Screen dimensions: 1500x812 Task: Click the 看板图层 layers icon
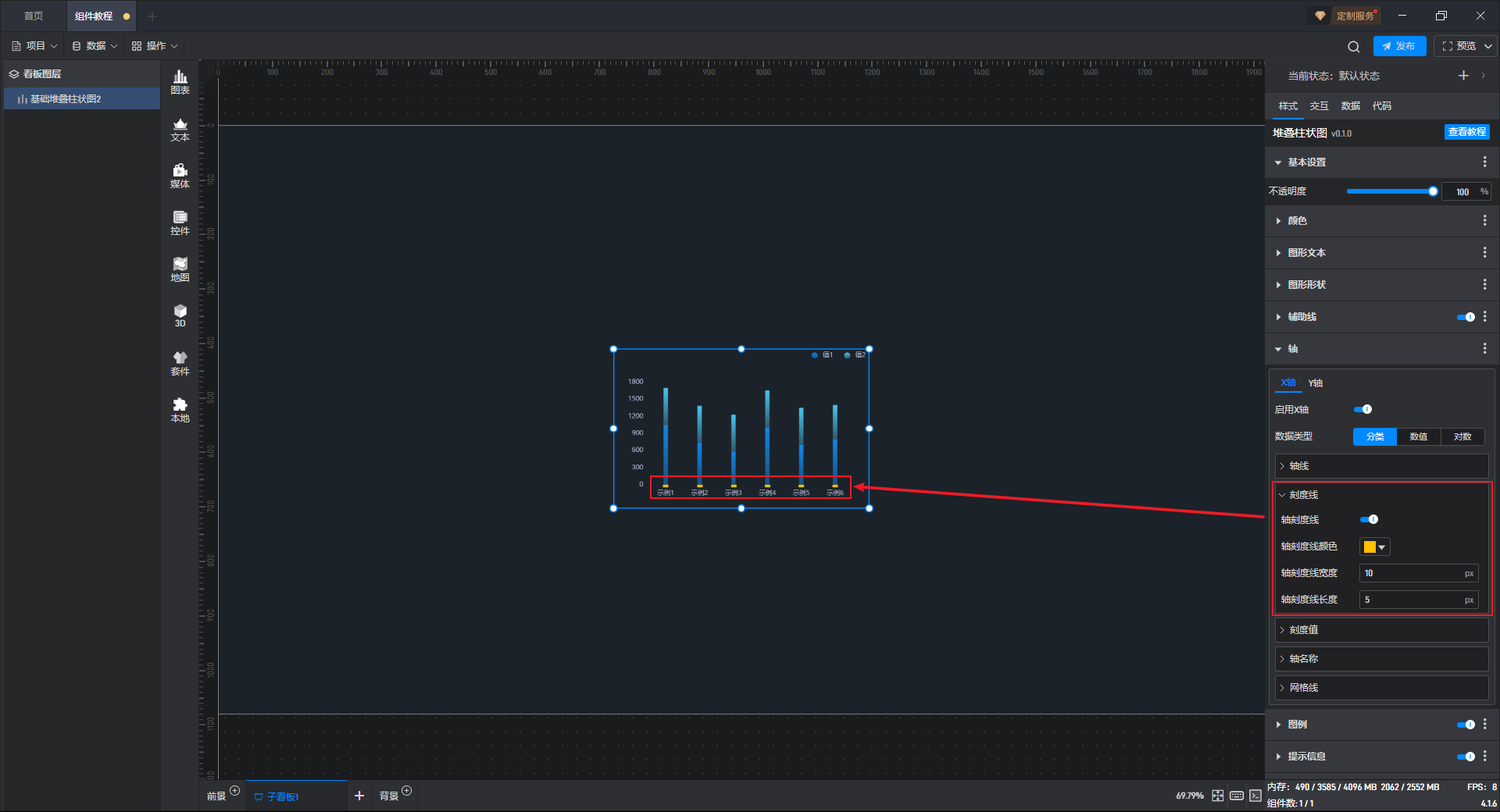(x=13, y=74)
